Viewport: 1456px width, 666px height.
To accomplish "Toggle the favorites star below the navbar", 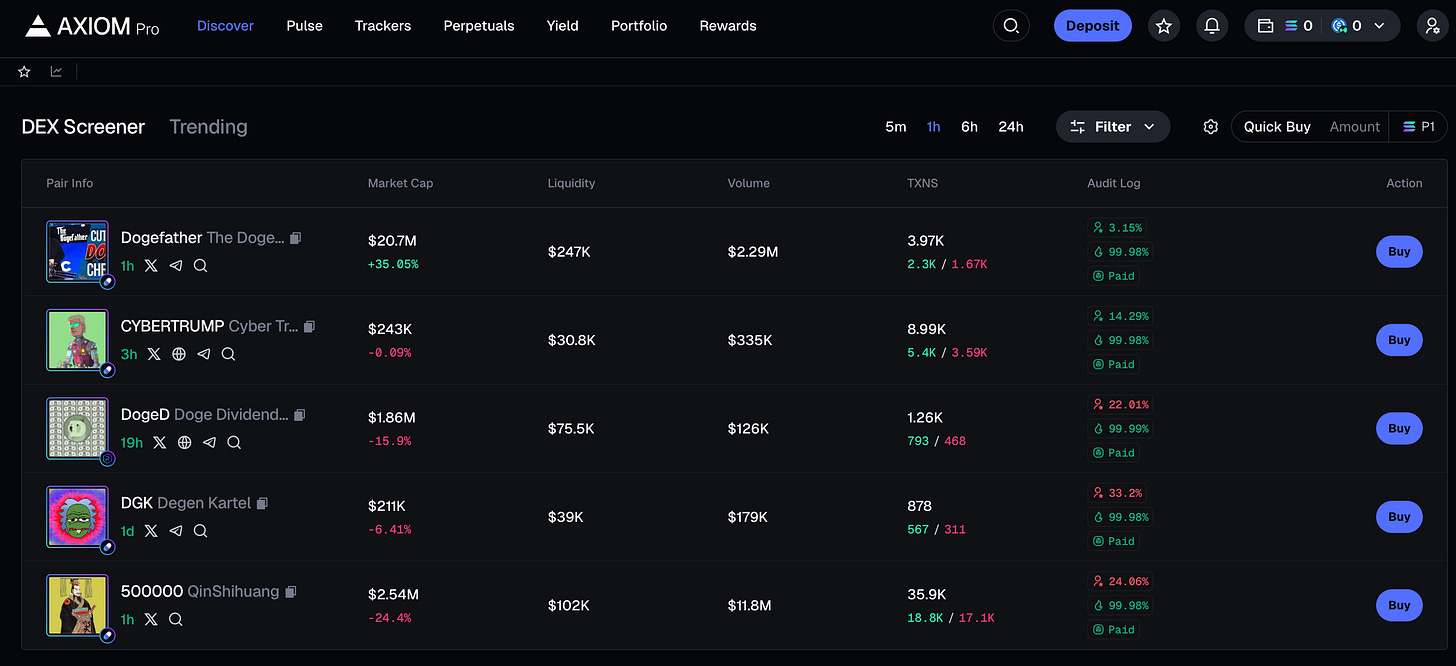I will coord(23,71).
